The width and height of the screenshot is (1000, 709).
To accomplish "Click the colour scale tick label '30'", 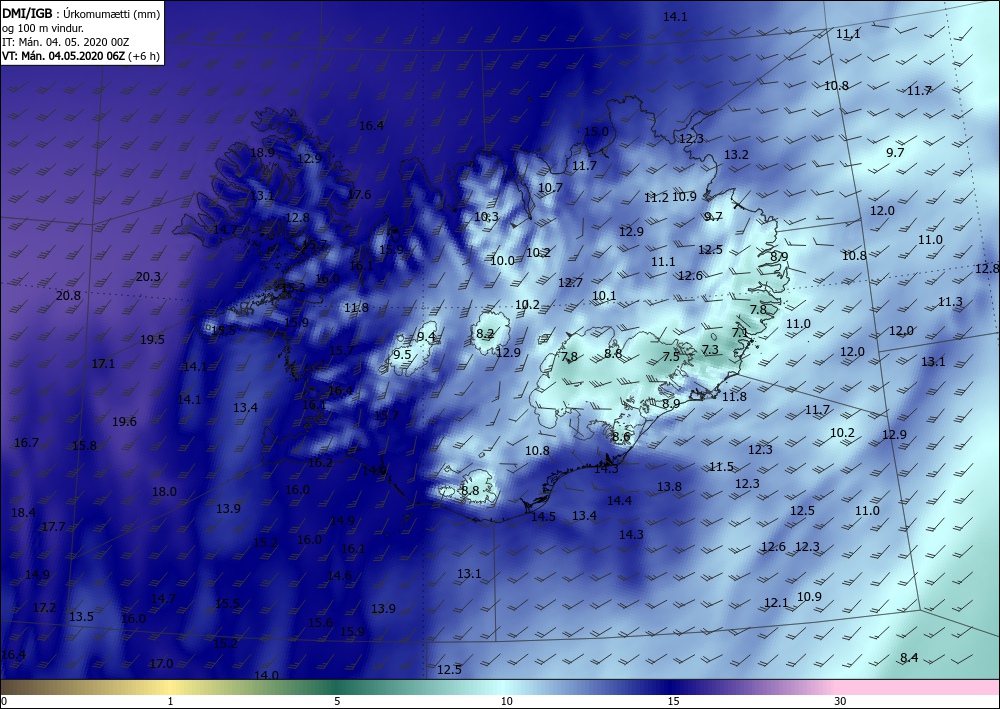I will 841,701.
